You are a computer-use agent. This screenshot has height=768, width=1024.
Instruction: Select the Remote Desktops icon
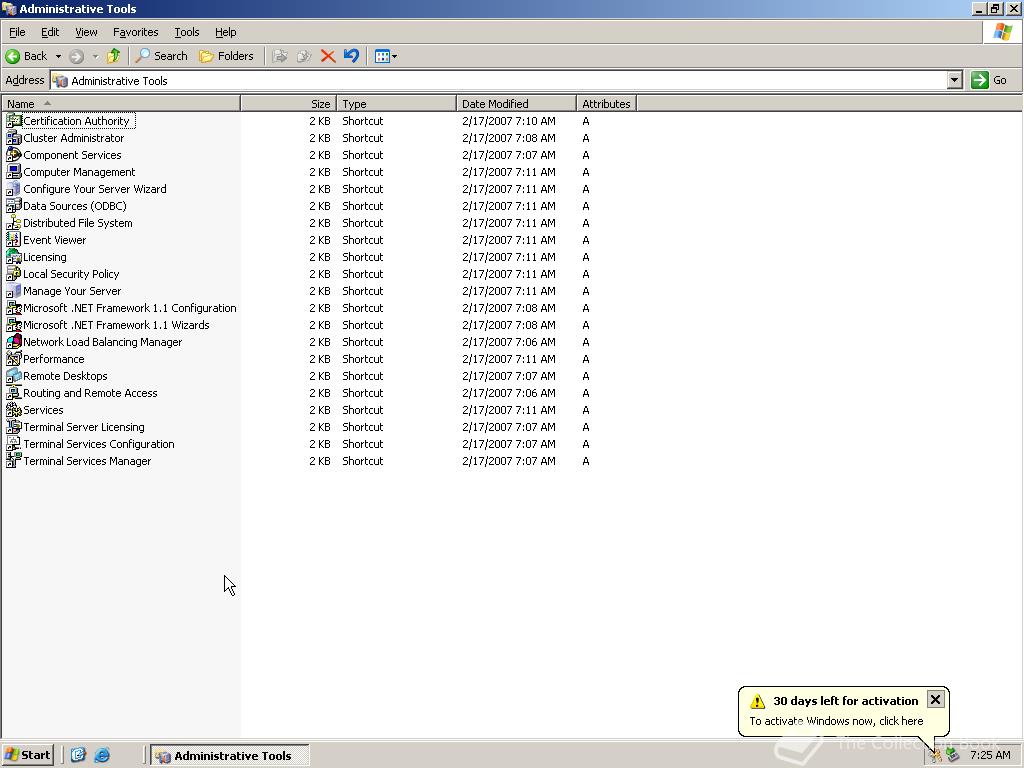click(x=13, y=376)
